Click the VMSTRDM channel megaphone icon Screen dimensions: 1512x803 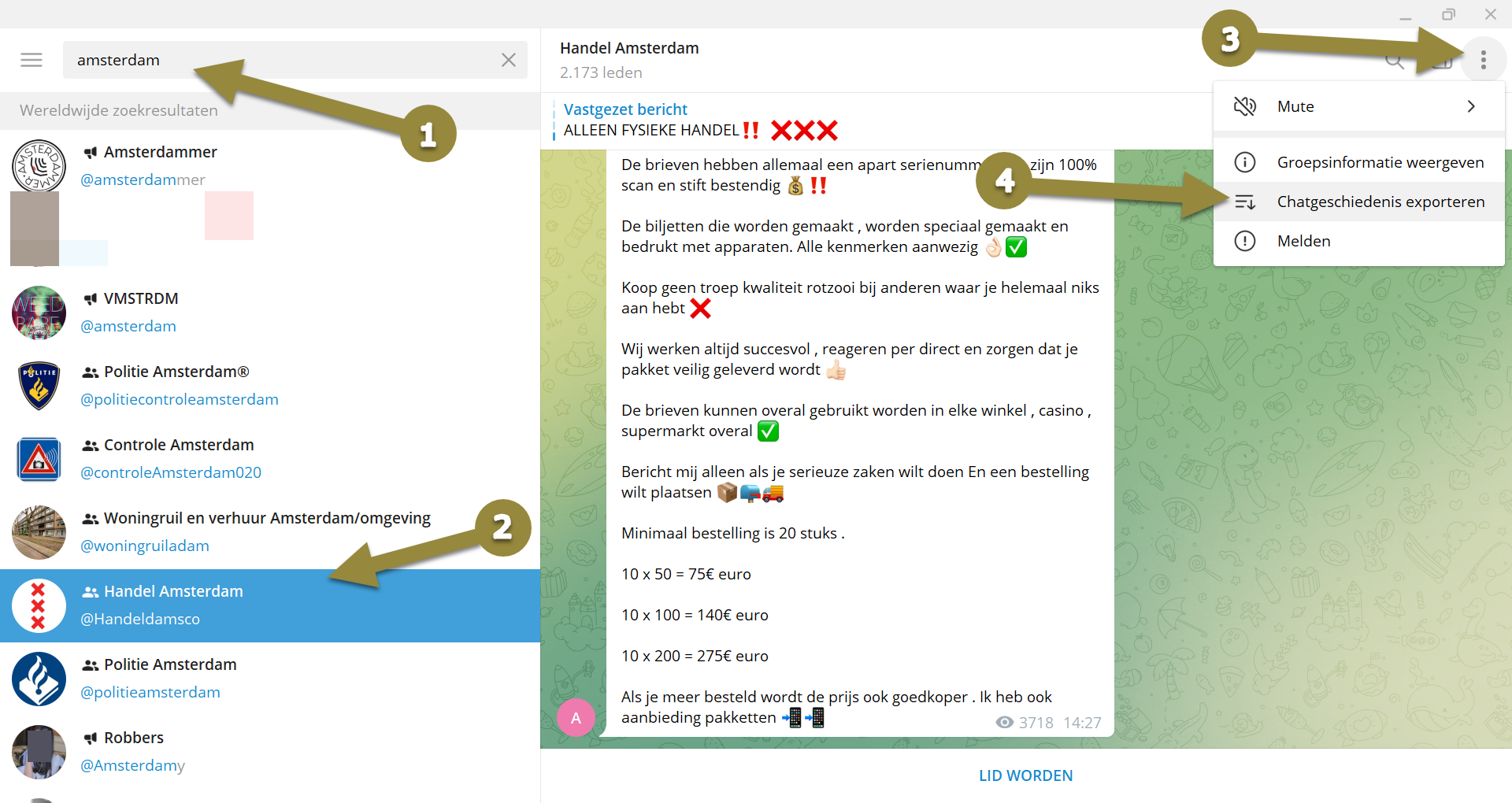point(91,298)
